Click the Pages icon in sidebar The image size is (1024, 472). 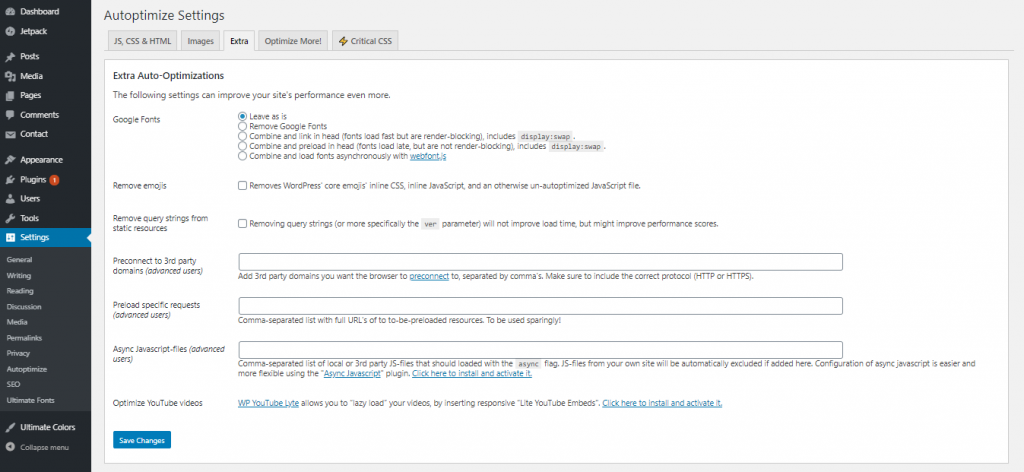pyautogui.click(x=10, y=95)
